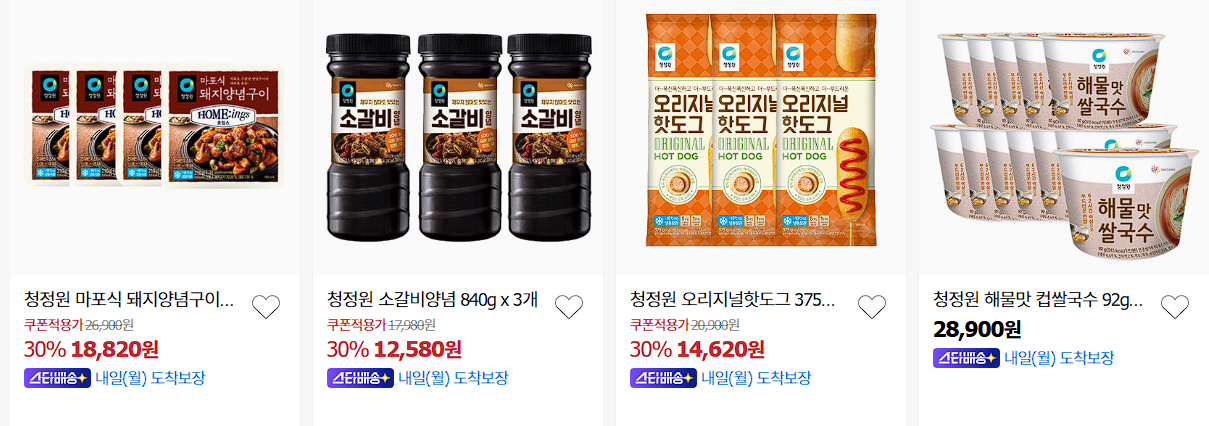Toggle wishlist heart for 소갈비양념 840g x 3개
Screen dimensions: 1209x426
click(569, 307)
